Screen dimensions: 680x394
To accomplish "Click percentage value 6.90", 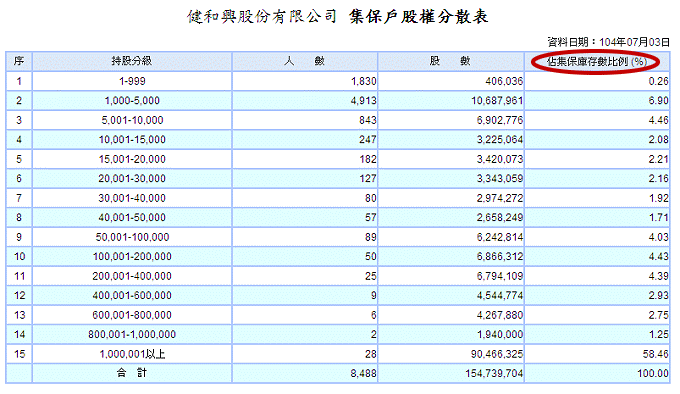I will 658,101.
